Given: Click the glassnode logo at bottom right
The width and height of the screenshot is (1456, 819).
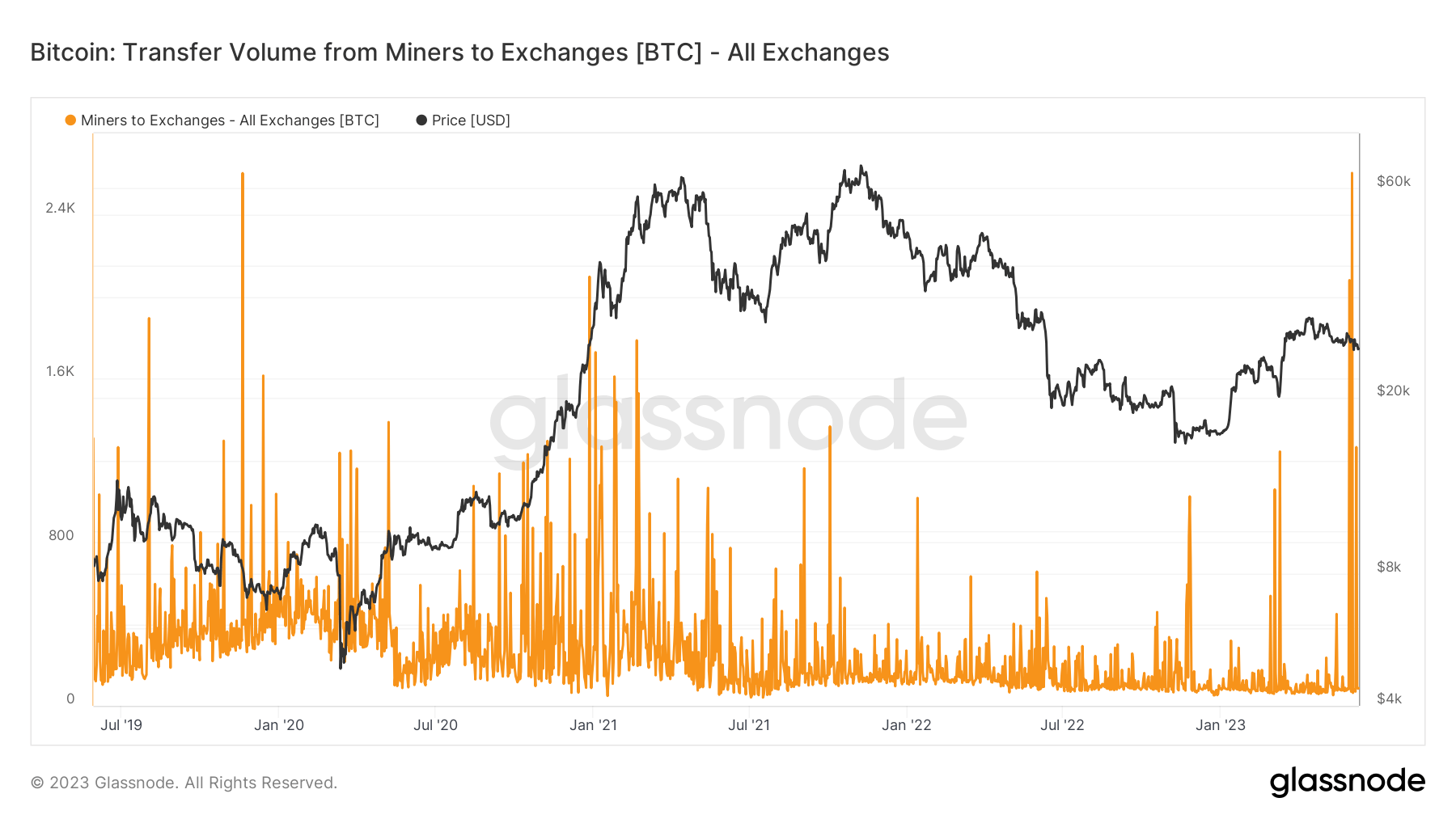Looking at the screenshot, I should tap(1347, 782).
